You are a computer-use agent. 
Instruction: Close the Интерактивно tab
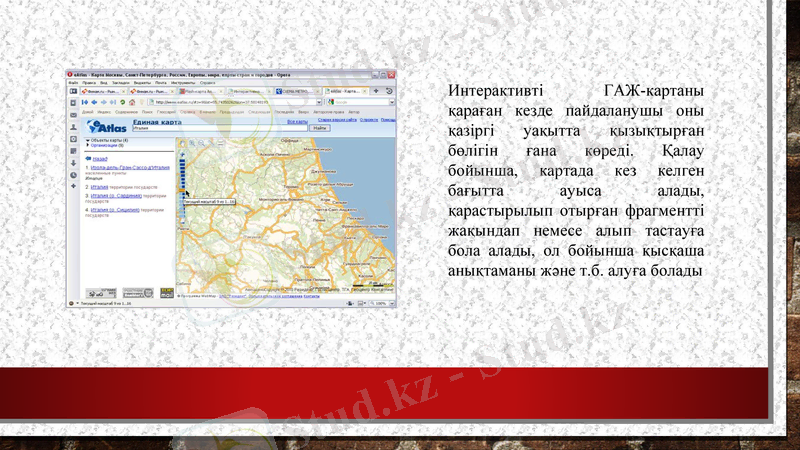point(269,91)
